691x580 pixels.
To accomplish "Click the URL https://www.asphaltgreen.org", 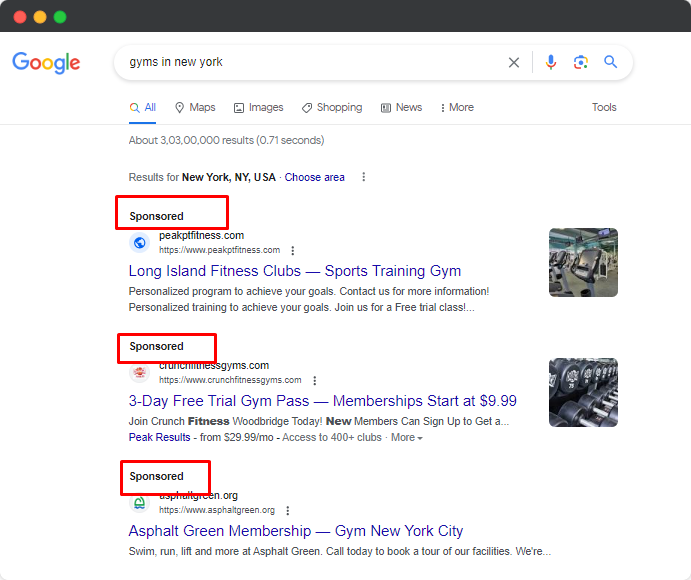I will tap(217, 510).
